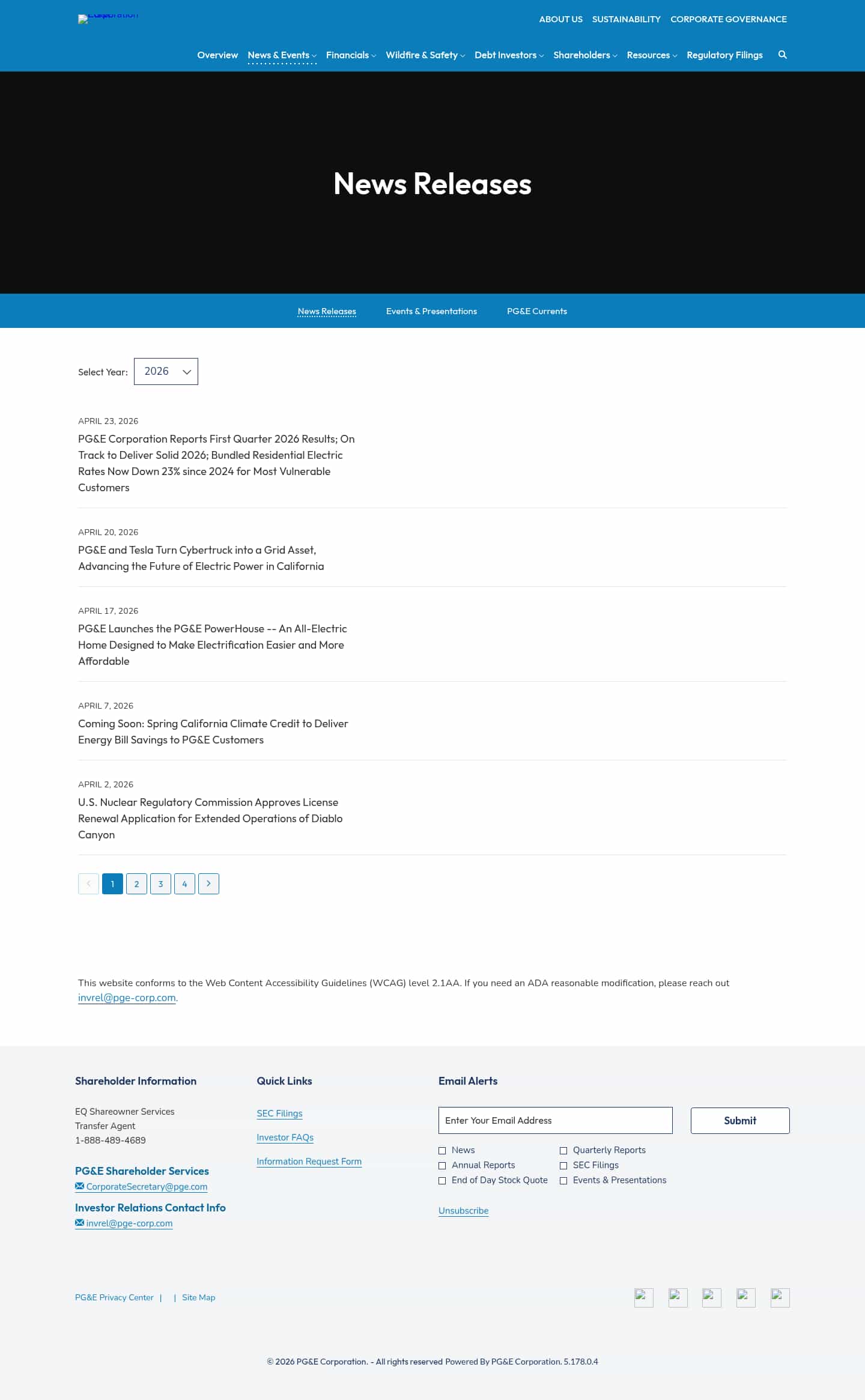Click the 'APRIL 17, 2026' date text
865x1400 pixels.
point(108,611)
